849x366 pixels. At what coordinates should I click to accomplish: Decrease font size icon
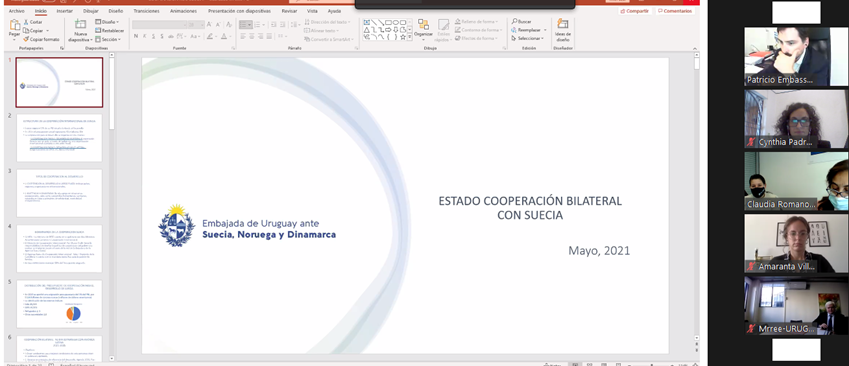coord(218,24)
